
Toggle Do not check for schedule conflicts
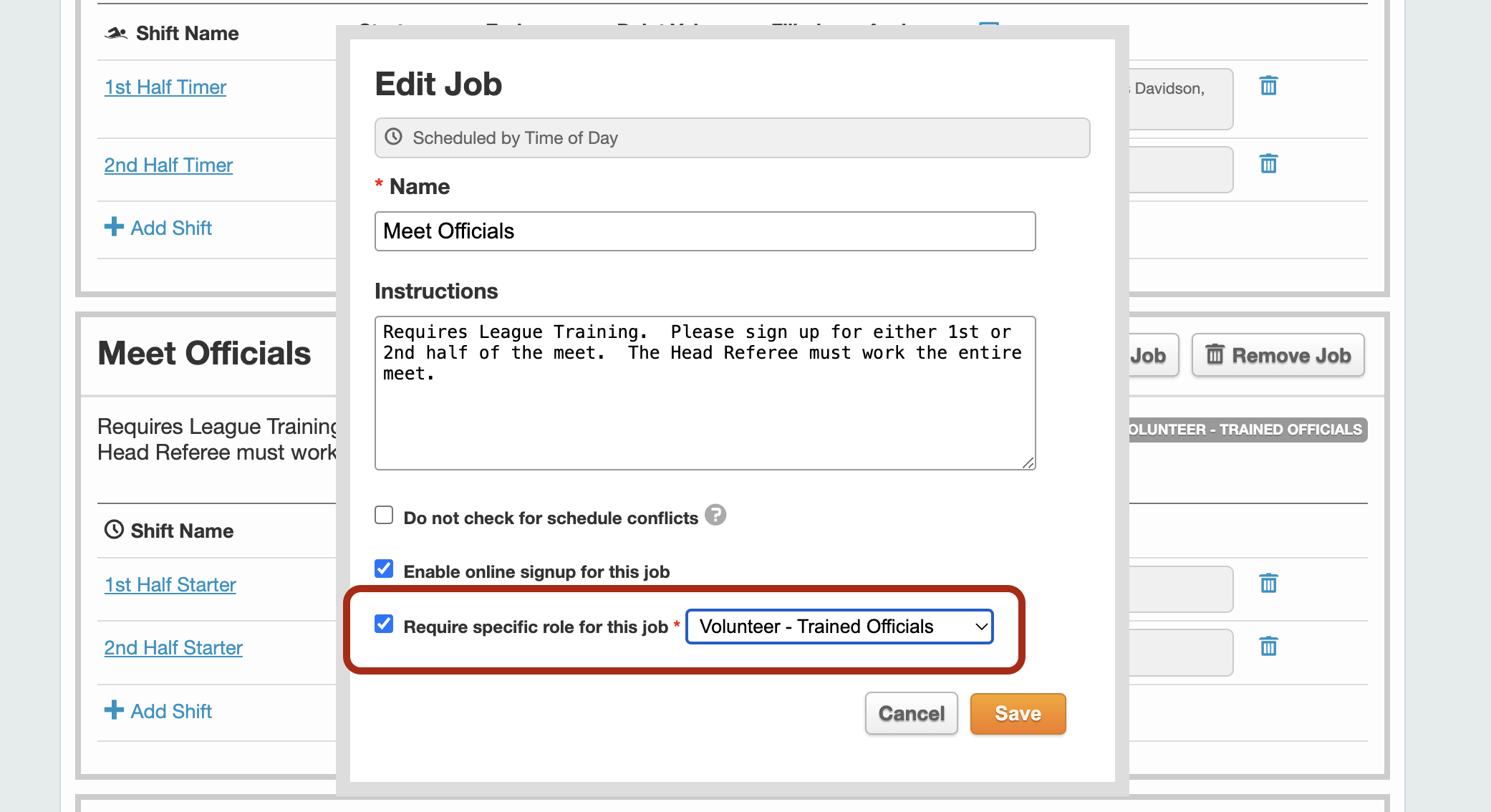click(384, 516)
